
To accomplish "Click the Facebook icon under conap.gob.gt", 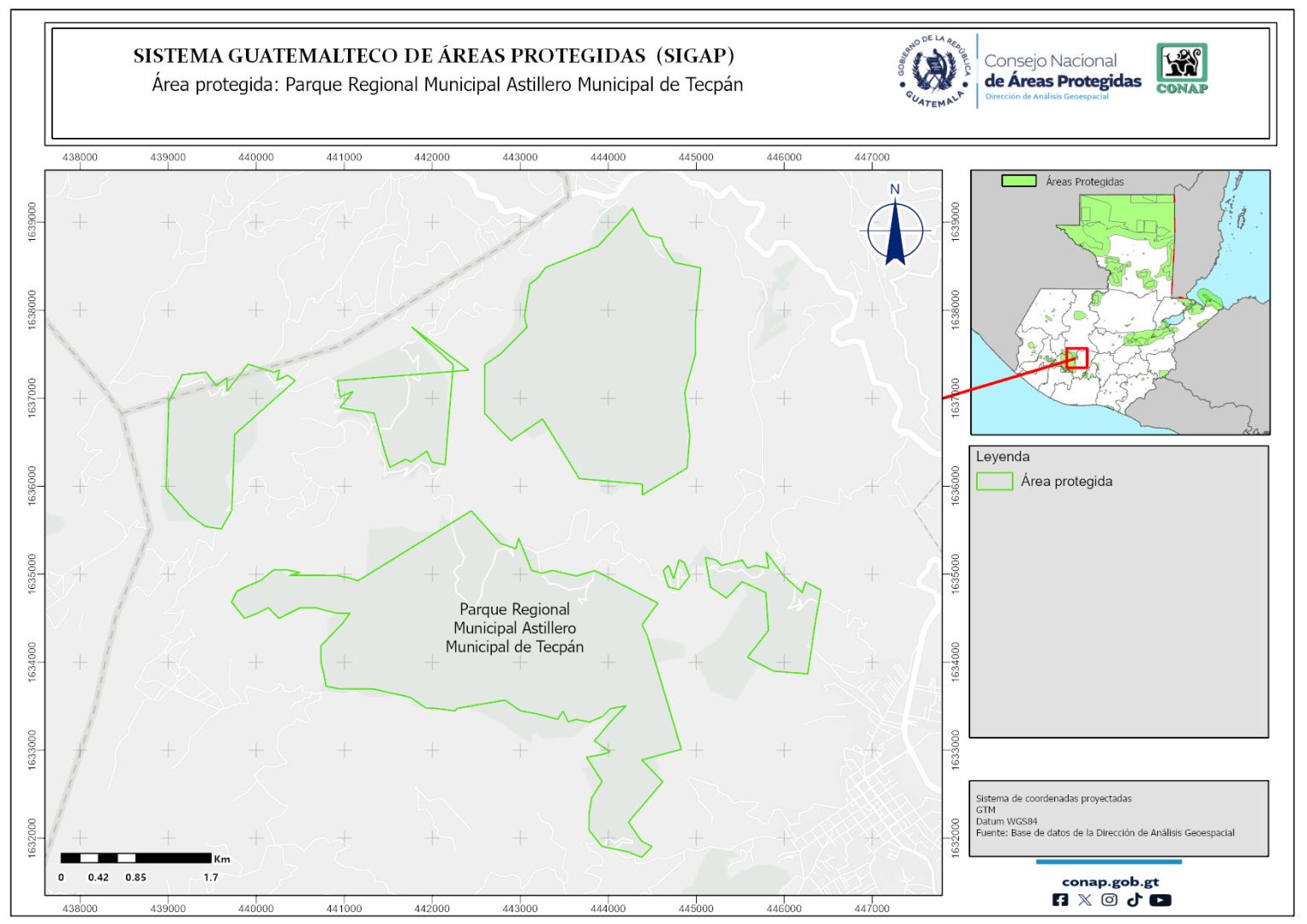I will (1060, 899).
